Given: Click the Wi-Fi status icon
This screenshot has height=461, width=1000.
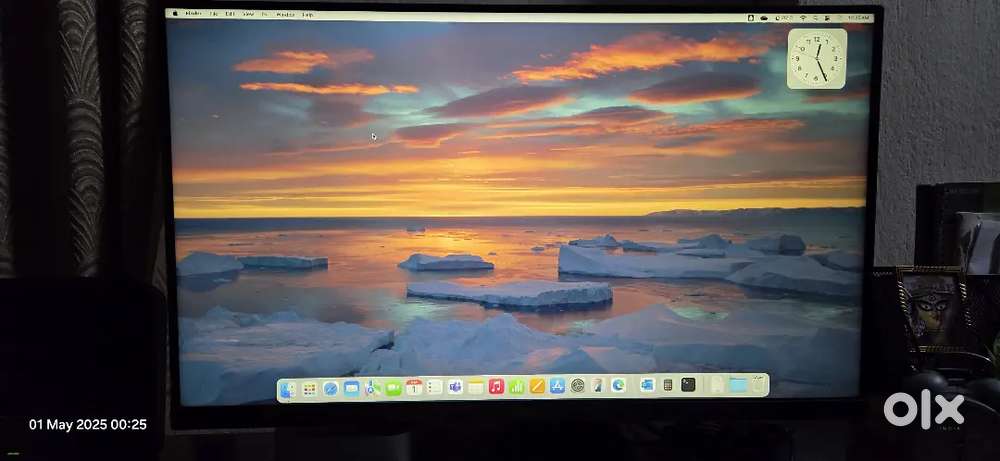Looking at the screenshot, I should click(x=803, y=18).
